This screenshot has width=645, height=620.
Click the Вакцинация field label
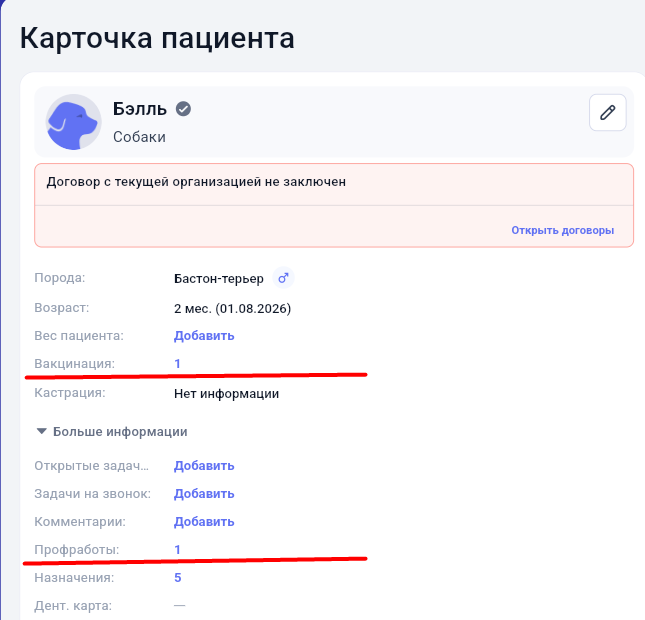(x=74, y=364)
